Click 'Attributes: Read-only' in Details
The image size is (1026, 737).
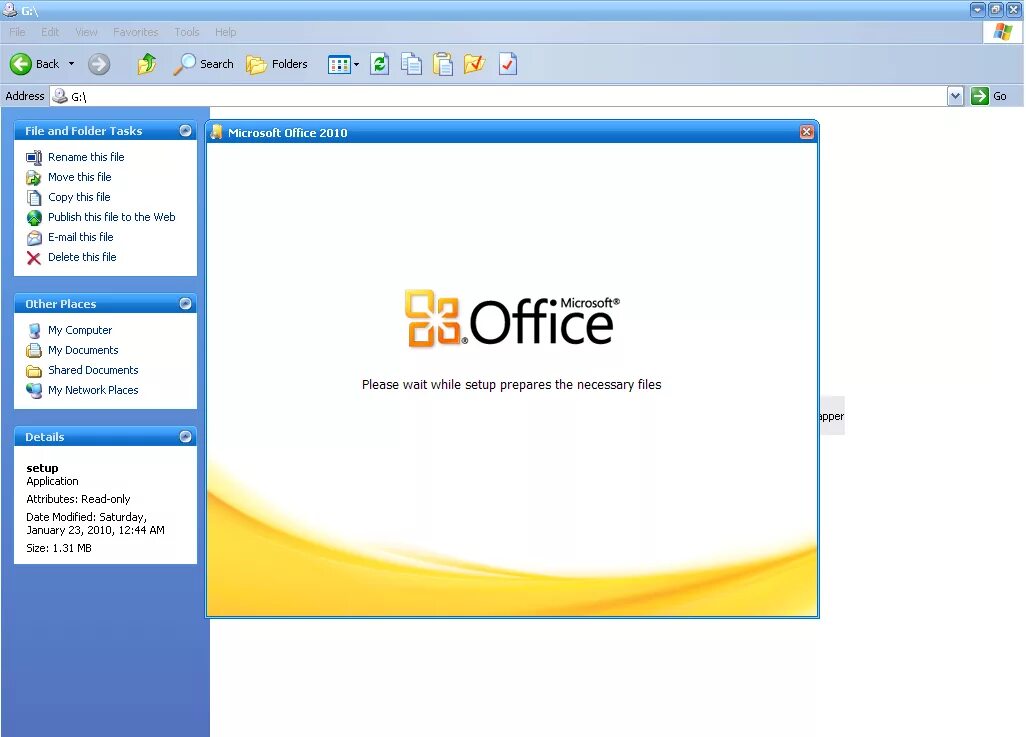tap(78, 499)
